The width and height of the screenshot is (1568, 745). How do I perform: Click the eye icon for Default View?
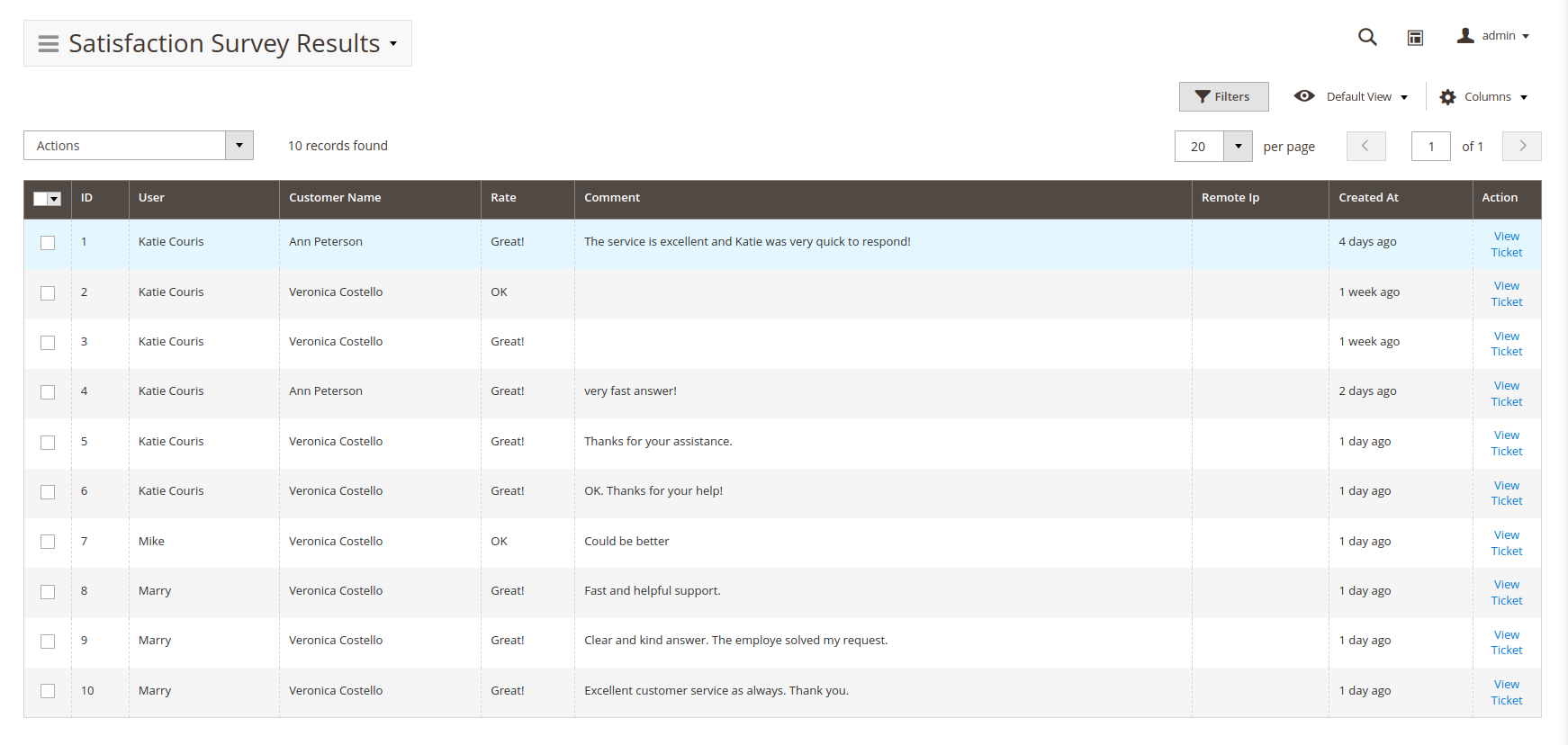tap(1304, 96)
